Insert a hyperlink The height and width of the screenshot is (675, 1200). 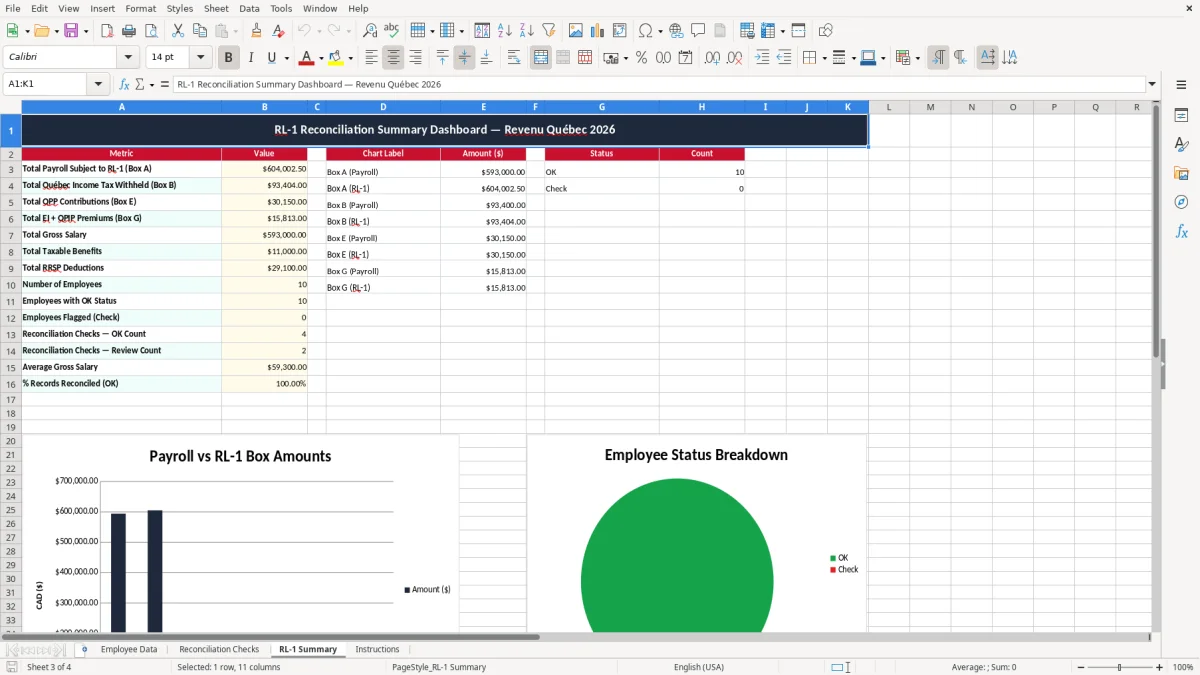(676, 31)
